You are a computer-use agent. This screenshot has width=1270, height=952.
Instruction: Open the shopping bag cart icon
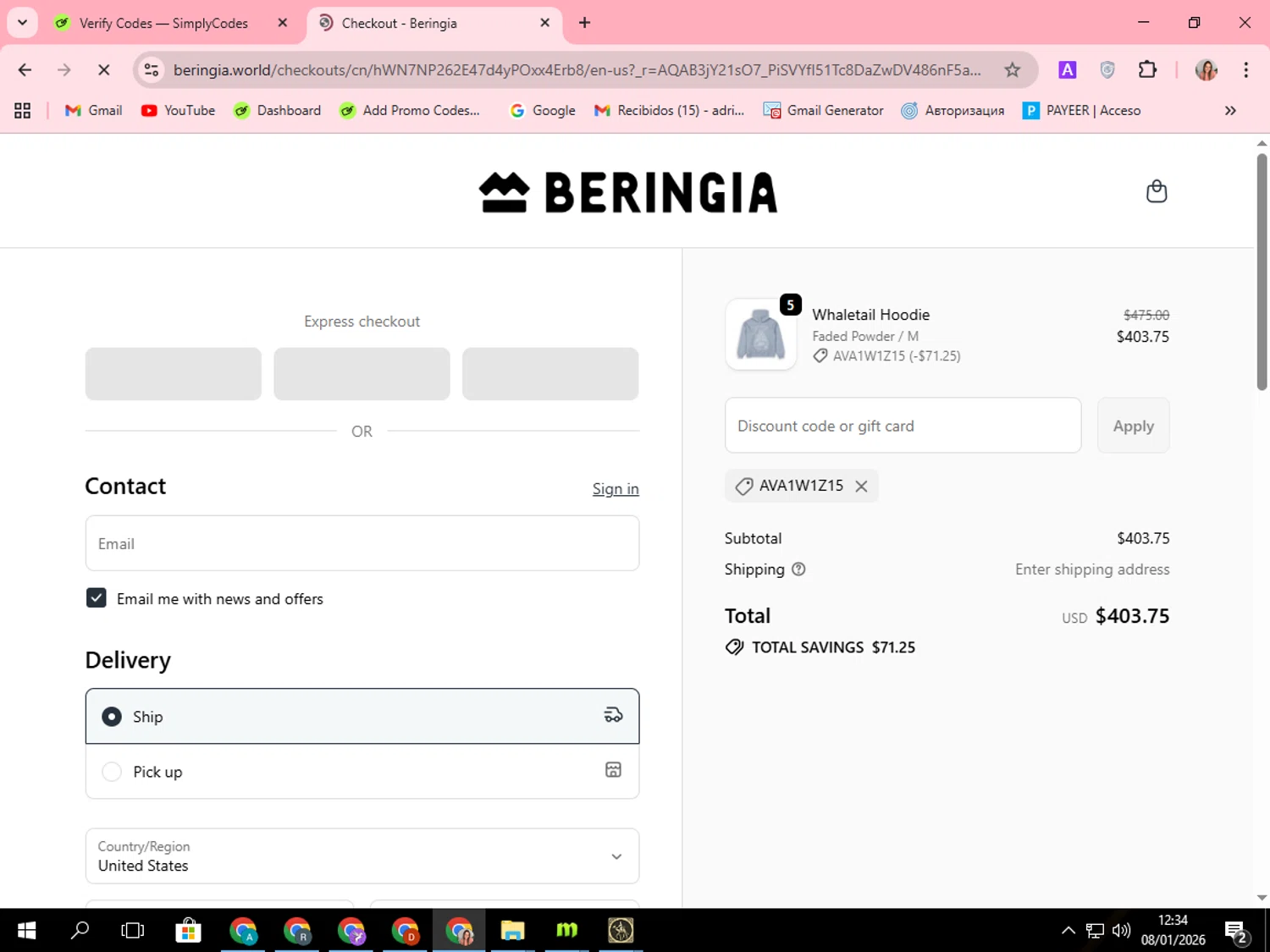[1156, 191]
